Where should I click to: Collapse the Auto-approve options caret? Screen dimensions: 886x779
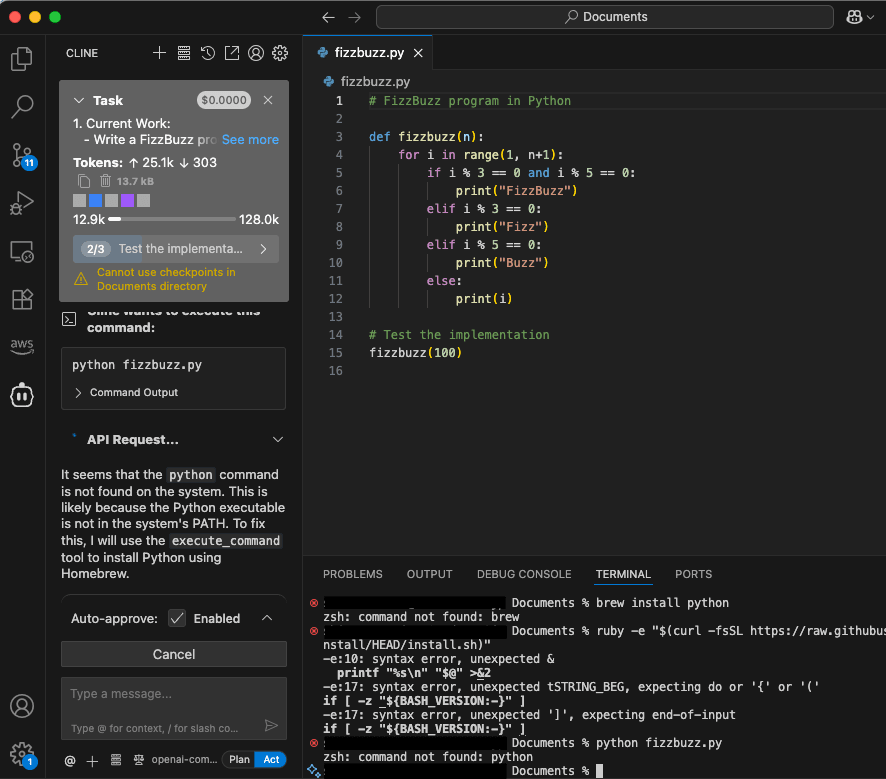click(267, 618)
